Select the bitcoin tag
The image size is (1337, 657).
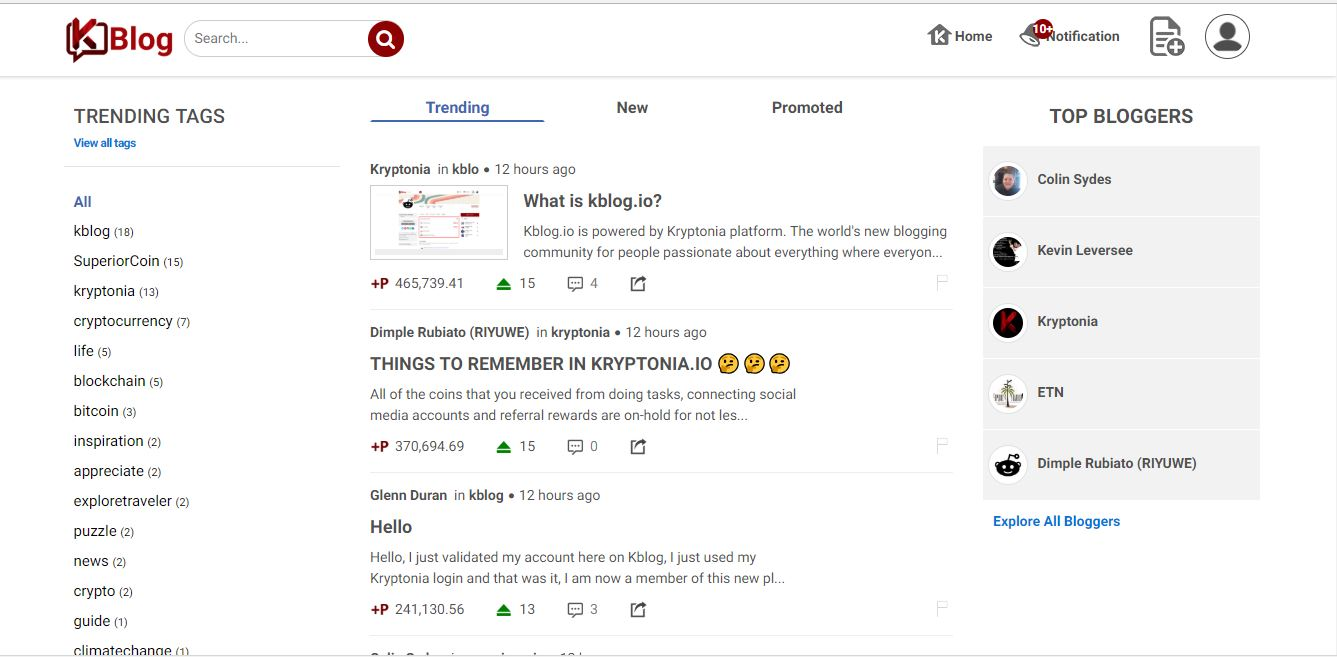pos(105,411)
